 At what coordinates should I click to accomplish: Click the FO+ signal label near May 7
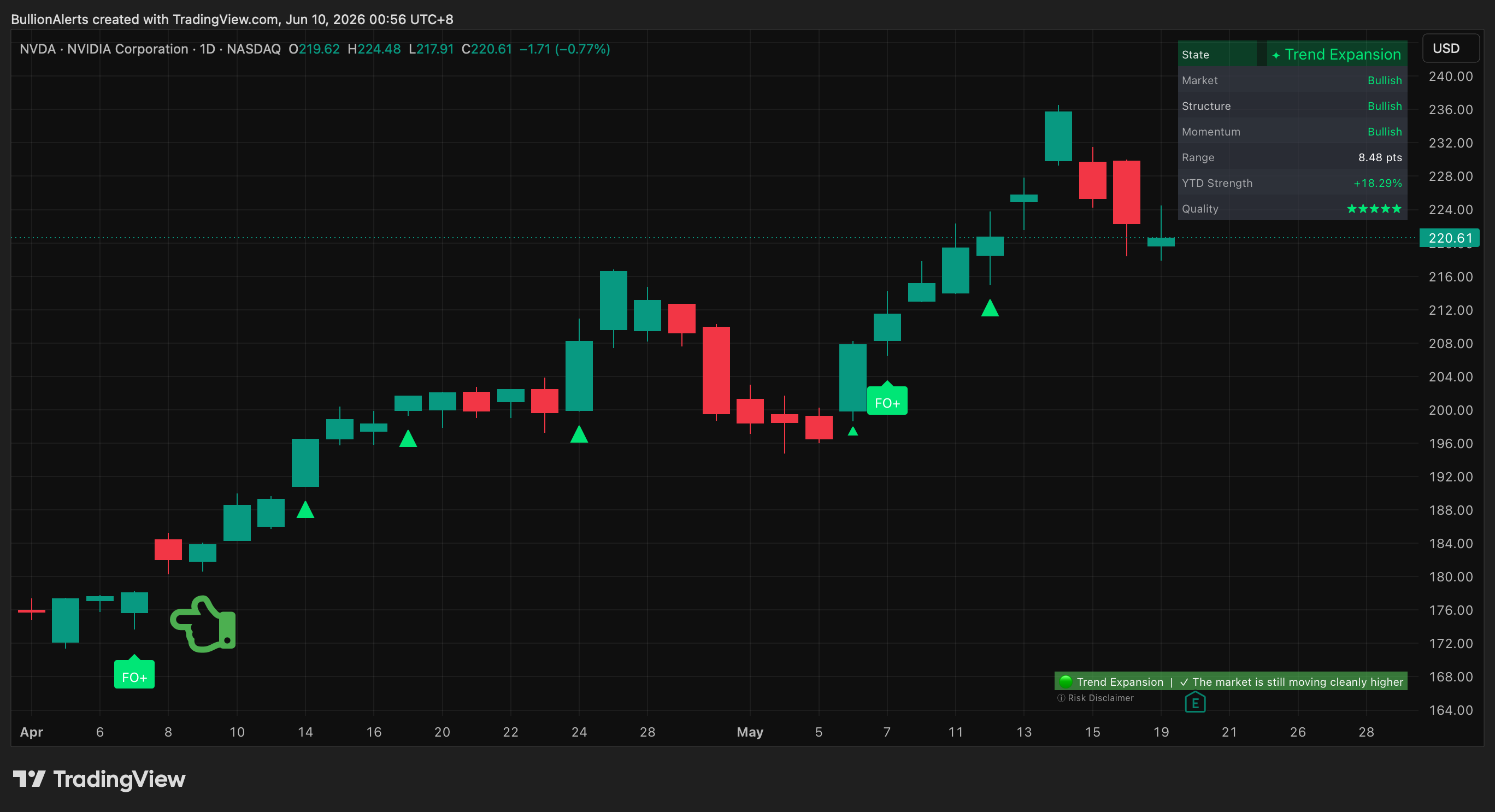[887, 399]
